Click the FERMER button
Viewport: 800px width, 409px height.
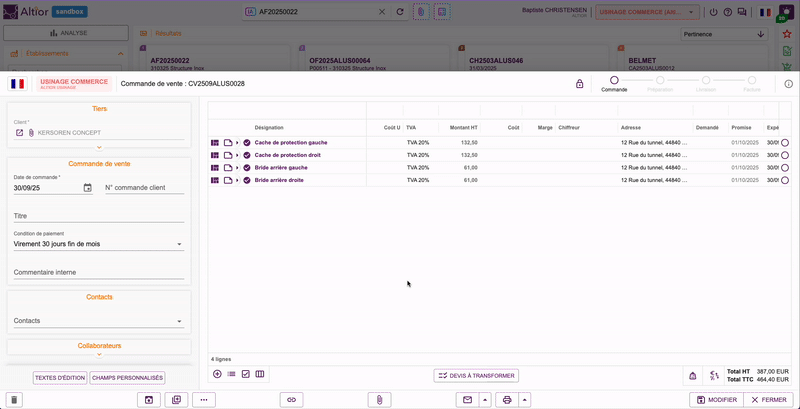point(768,400)
